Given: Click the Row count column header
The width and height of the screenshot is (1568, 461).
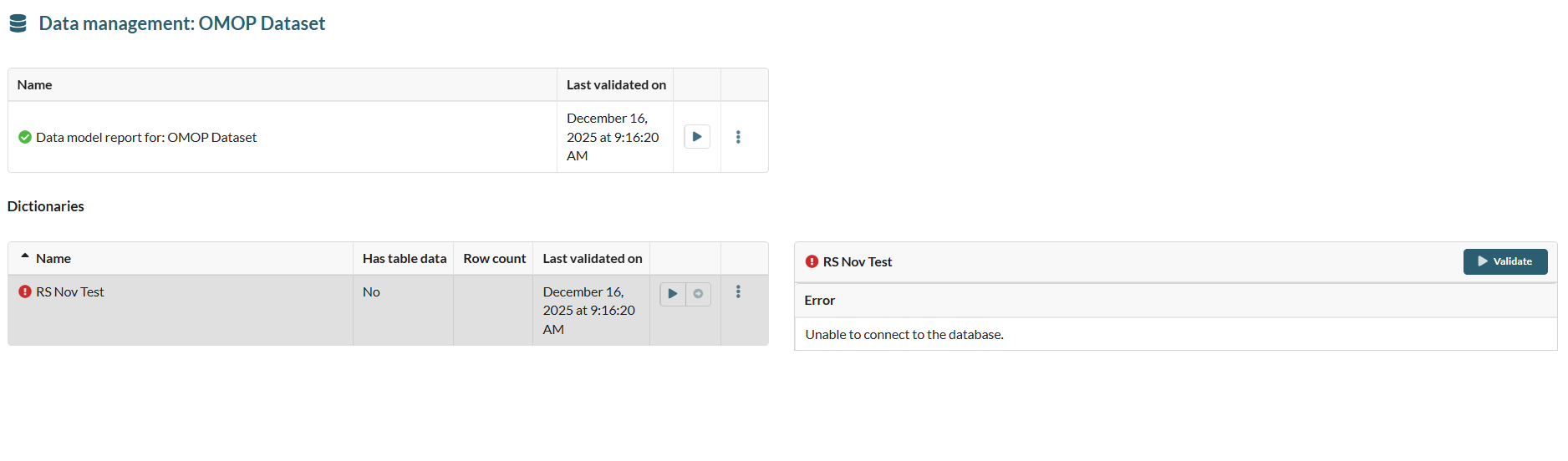Looking at the screenshot, I should pyautogui.click(x=495, y=259).
